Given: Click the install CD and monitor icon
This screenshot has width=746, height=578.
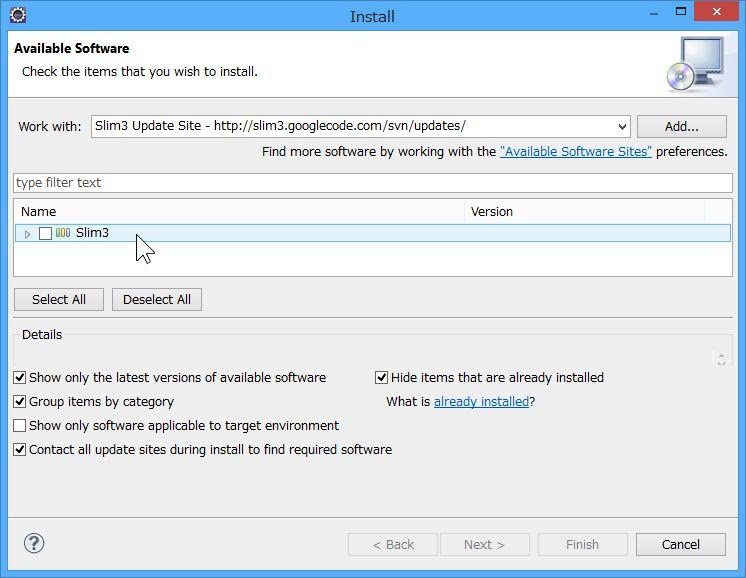Looking at the screenshot, I should 694,64.
